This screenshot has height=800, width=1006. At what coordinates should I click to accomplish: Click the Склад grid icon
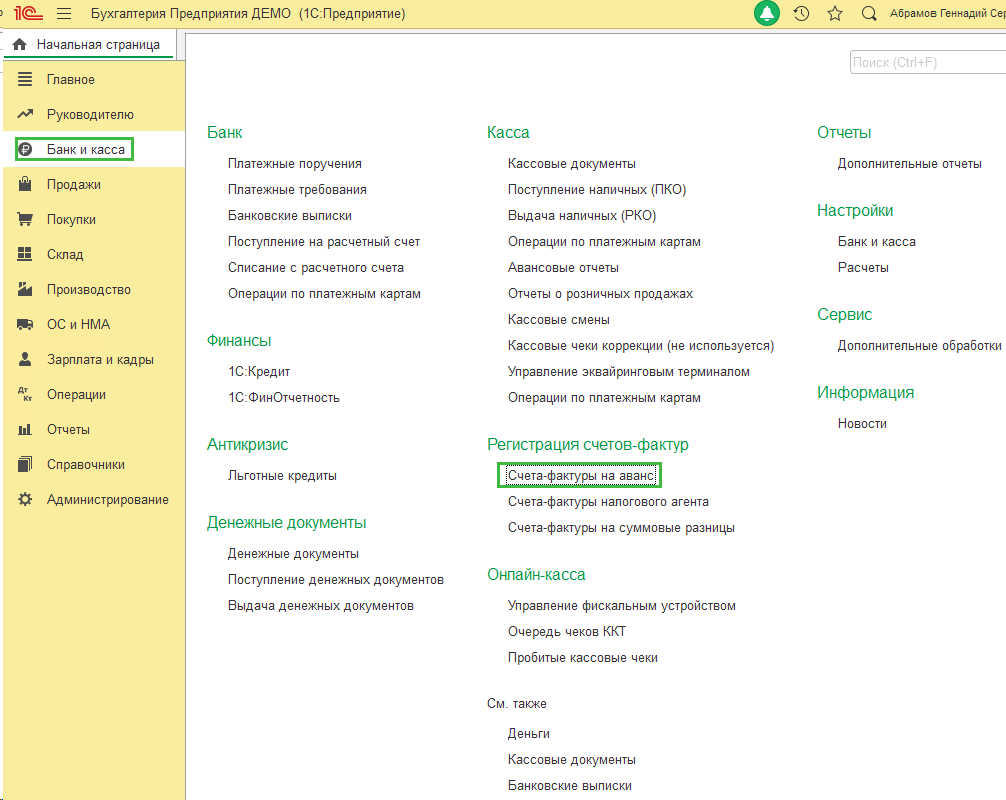click(25, 254)
